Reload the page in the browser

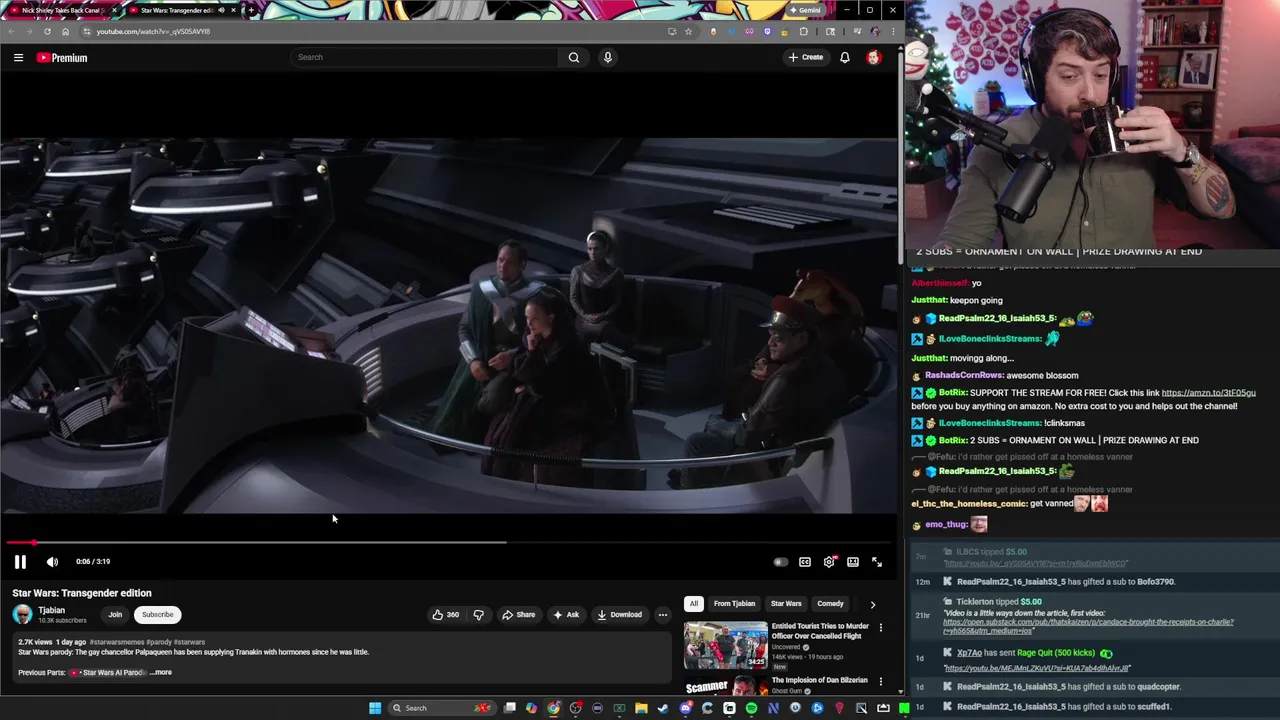[x=47, y=31]
